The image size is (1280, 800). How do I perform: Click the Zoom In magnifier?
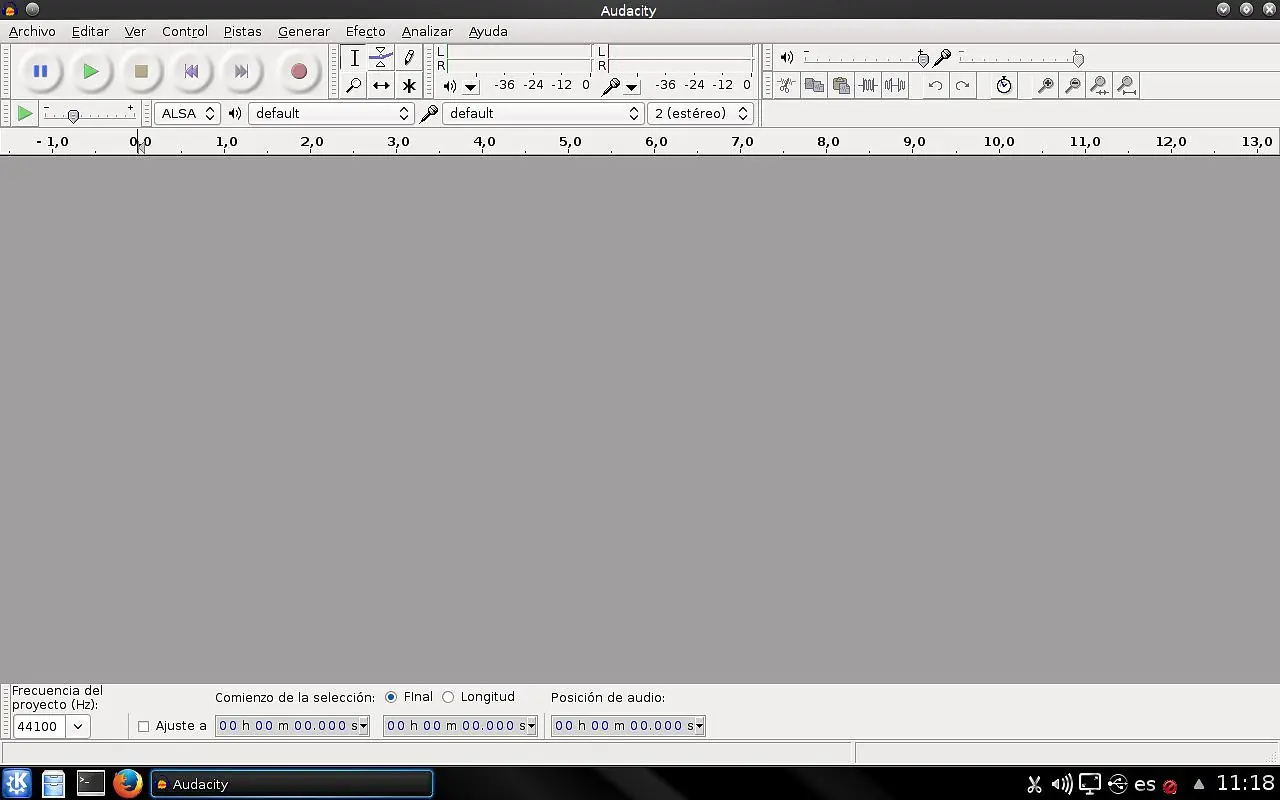(1045, 86)
